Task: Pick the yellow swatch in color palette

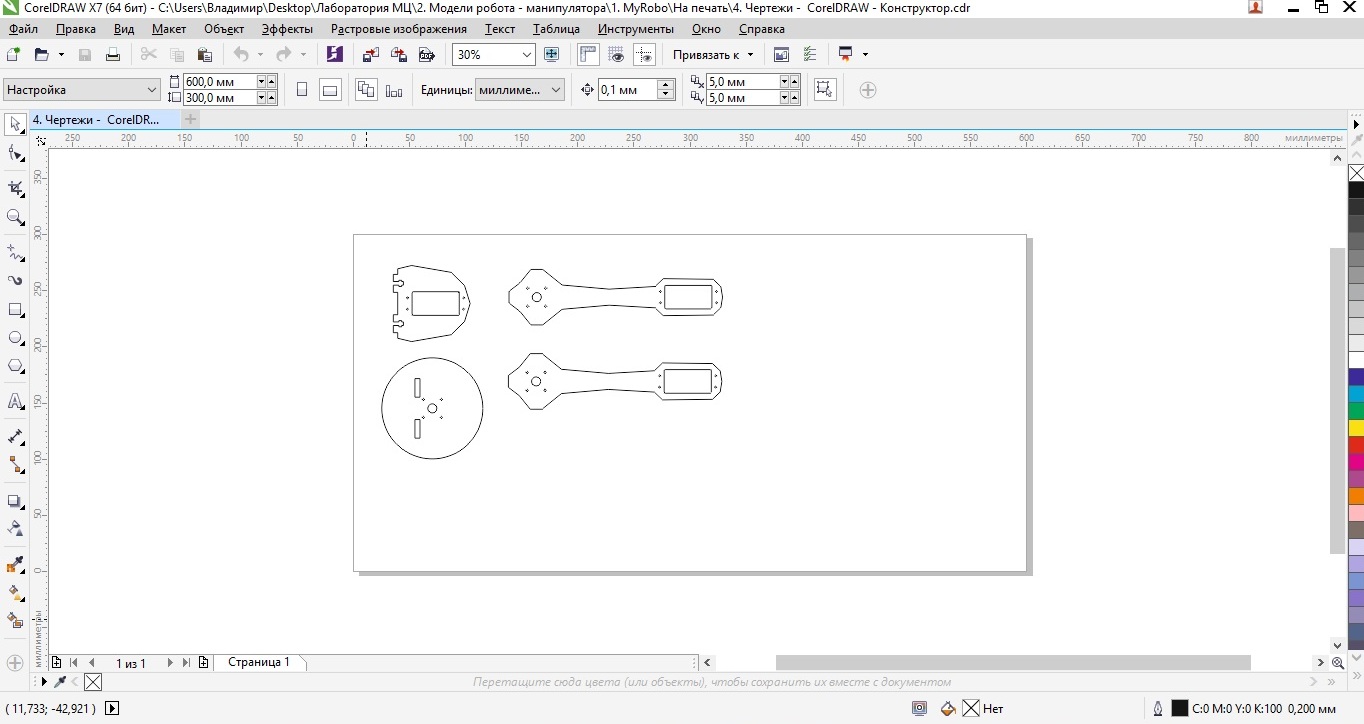Action: click(1356, 427)
